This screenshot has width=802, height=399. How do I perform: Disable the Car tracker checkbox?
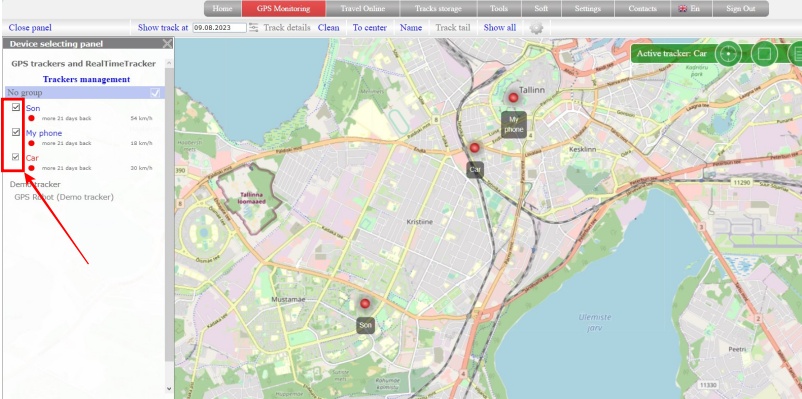(x=16, y=157)
